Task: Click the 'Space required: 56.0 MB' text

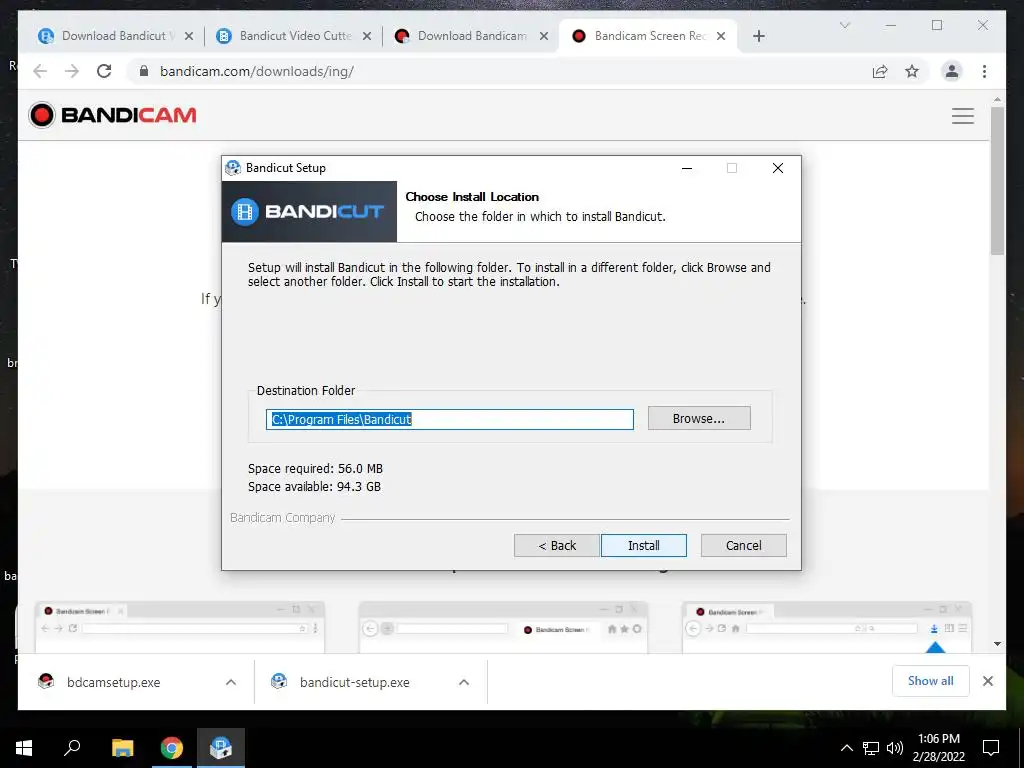Action: coord(315,469)
